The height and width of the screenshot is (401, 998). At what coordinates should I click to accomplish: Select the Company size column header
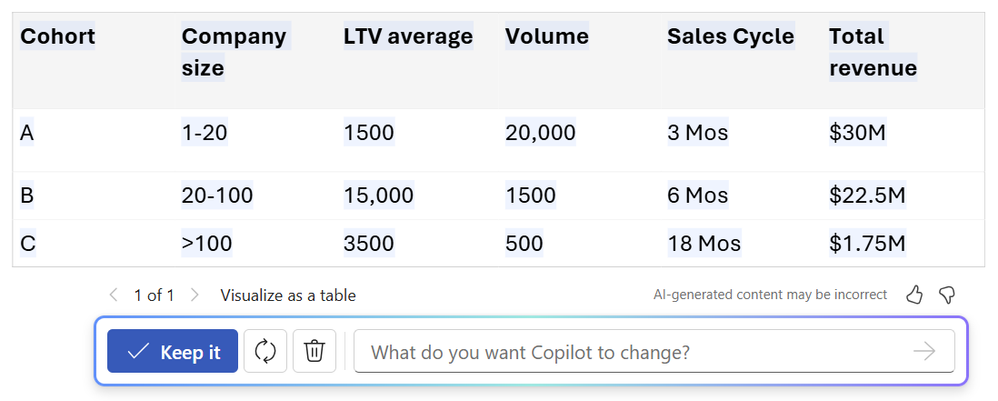(x=234, y=52)
